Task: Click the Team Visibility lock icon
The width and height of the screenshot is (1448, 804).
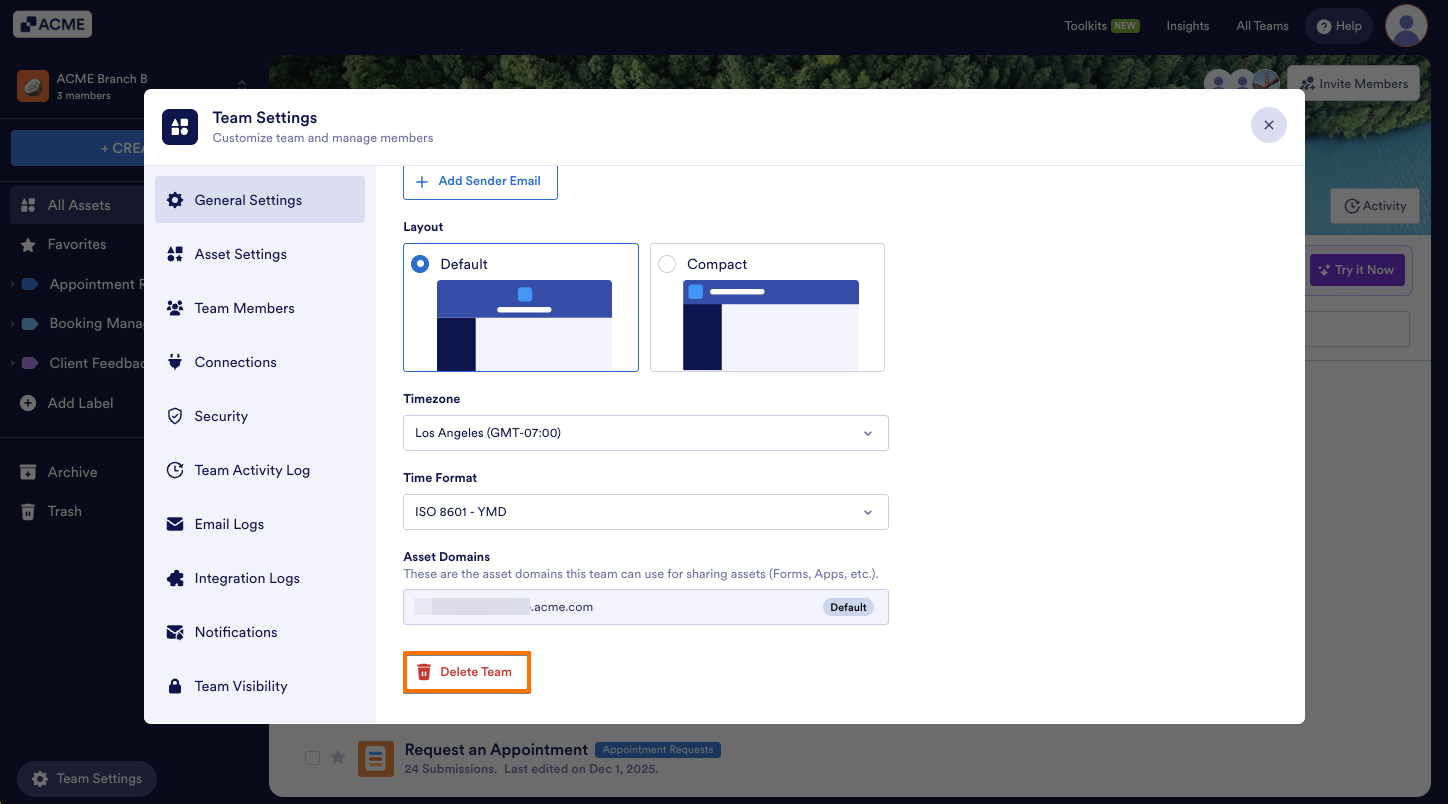Action: [175, 686]
